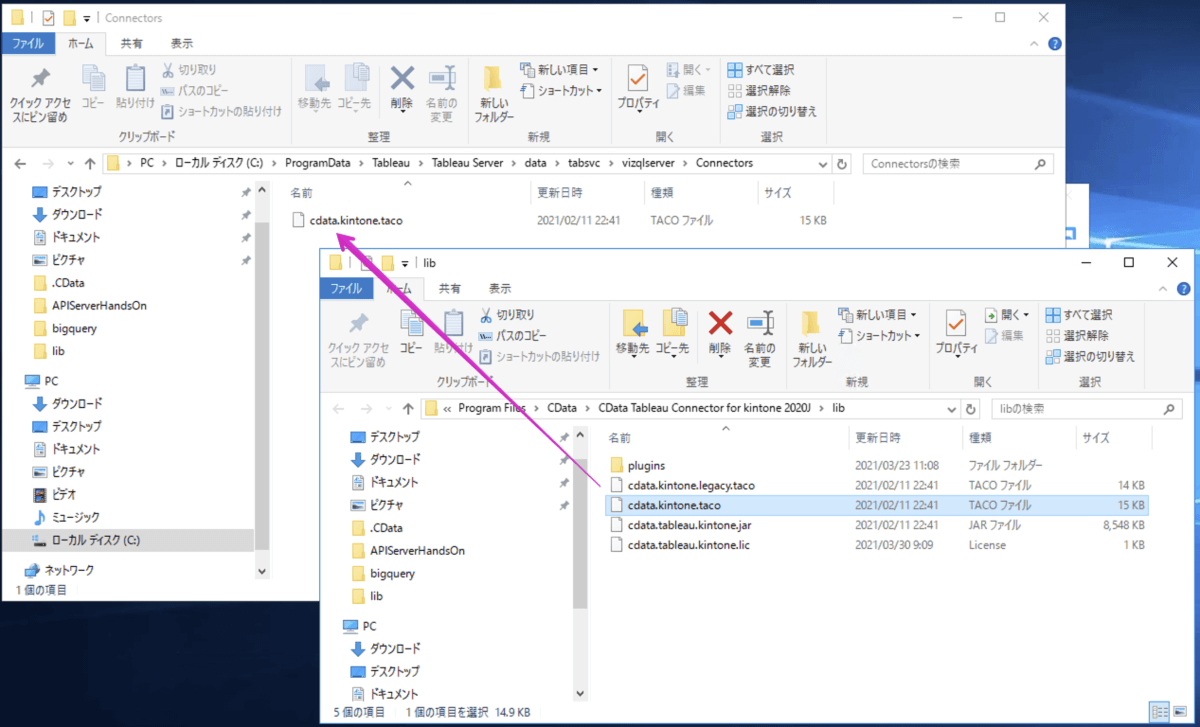Click the help icon in Connectors window
This screenshot has height=727, width=1200.
1055,44
